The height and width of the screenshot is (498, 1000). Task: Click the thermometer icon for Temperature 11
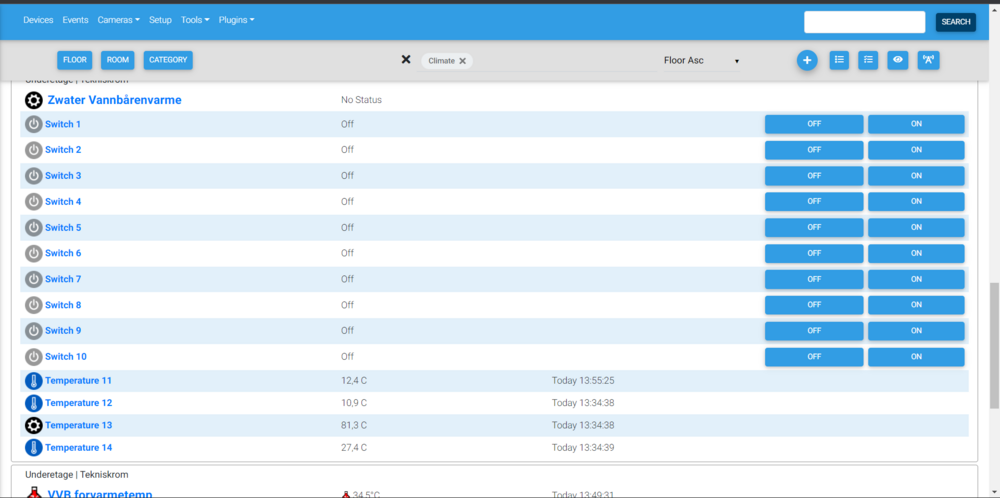tap(34, 381)
